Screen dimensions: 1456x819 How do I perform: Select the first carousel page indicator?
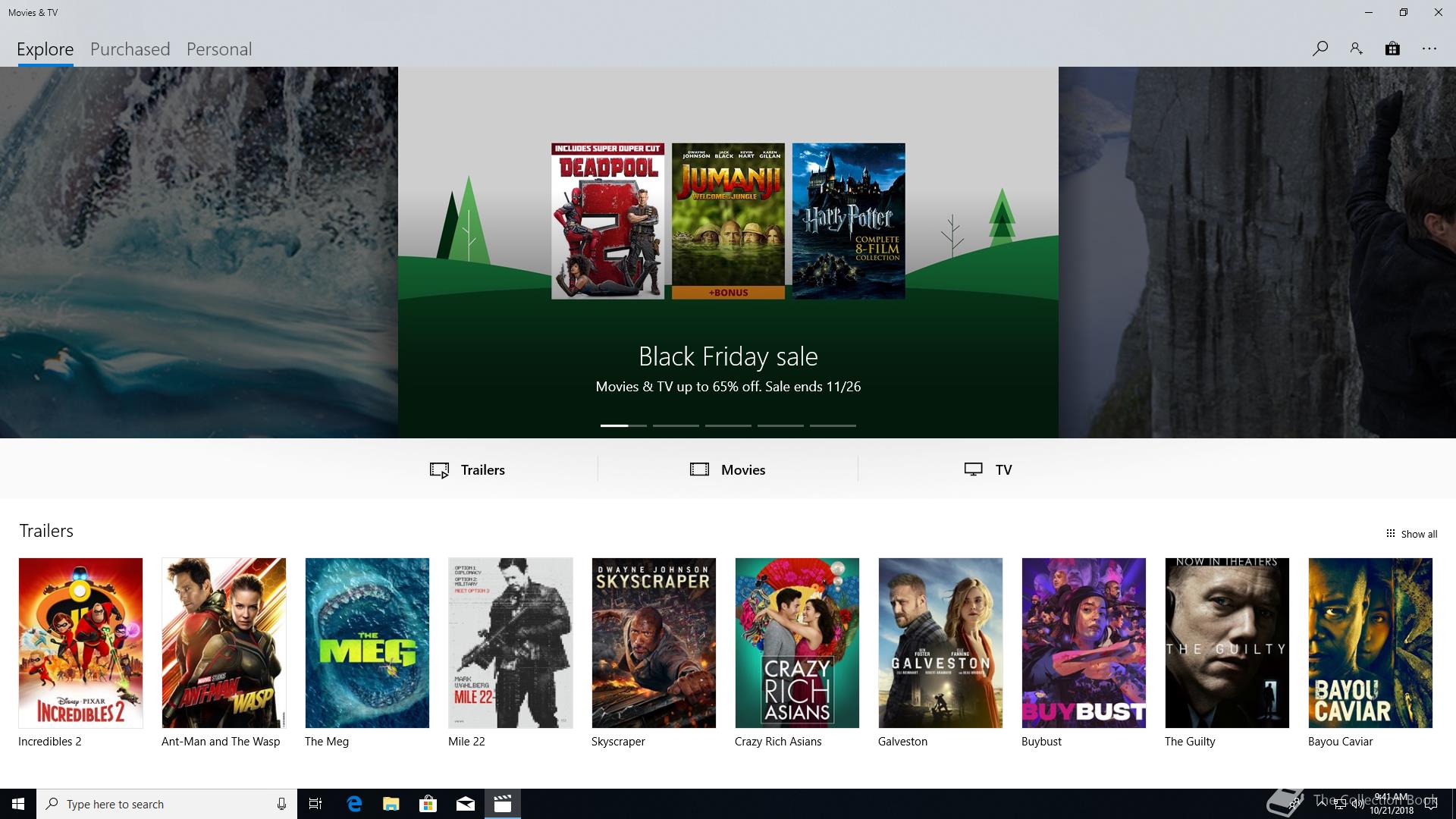point(623,425)
